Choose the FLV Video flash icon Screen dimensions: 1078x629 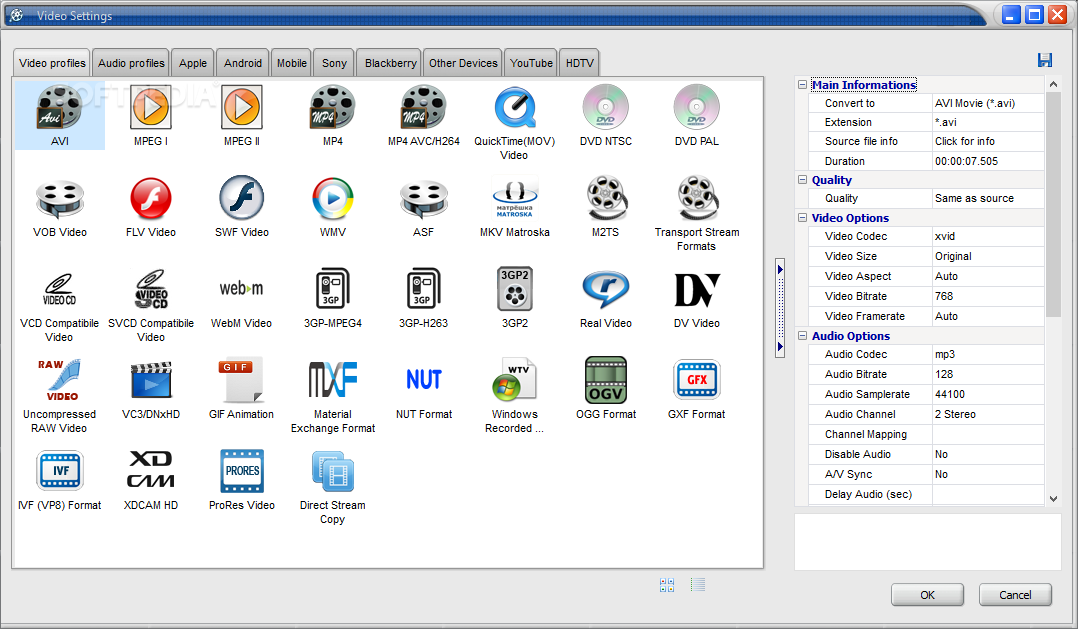tap(151, 199)
